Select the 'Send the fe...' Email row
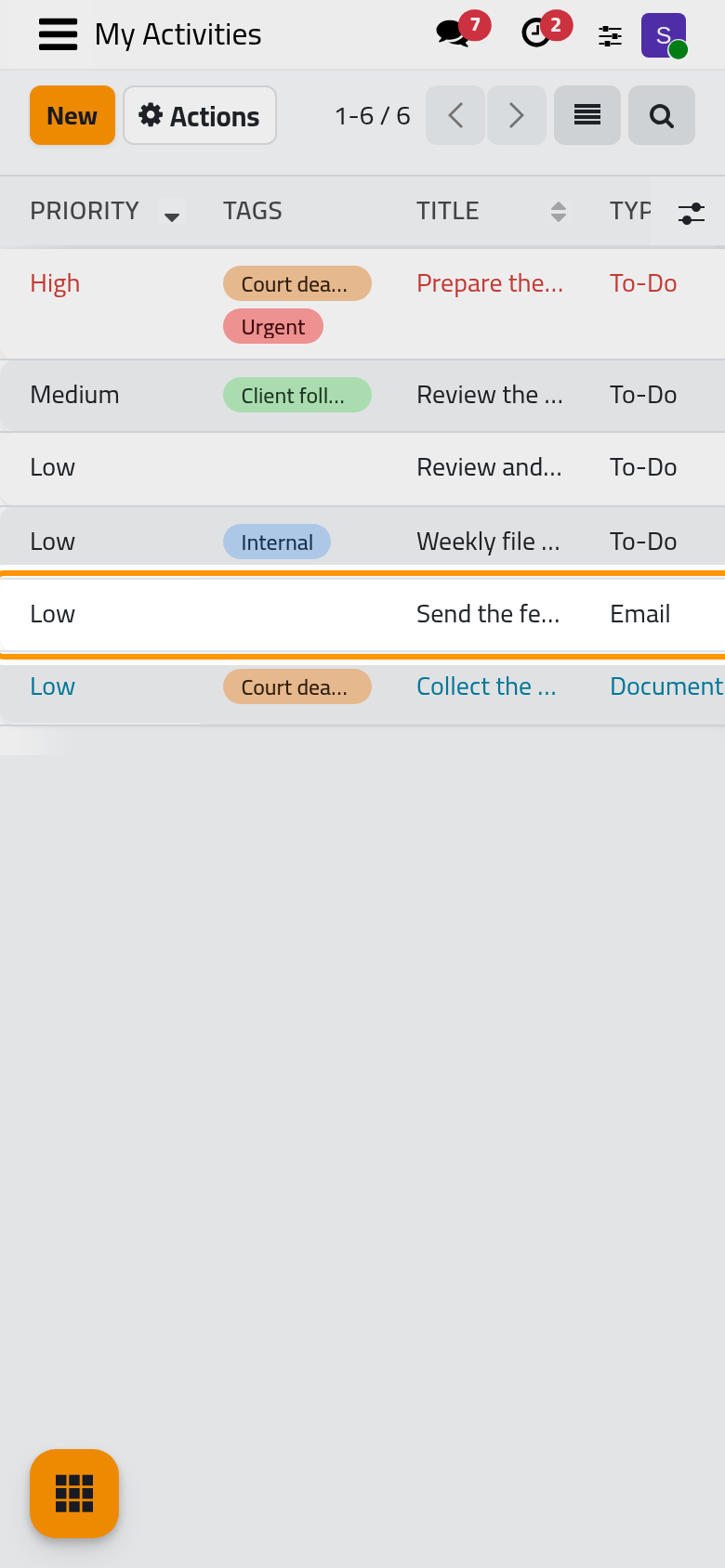Screen dimensions: 725x1568 click(362, 614)
